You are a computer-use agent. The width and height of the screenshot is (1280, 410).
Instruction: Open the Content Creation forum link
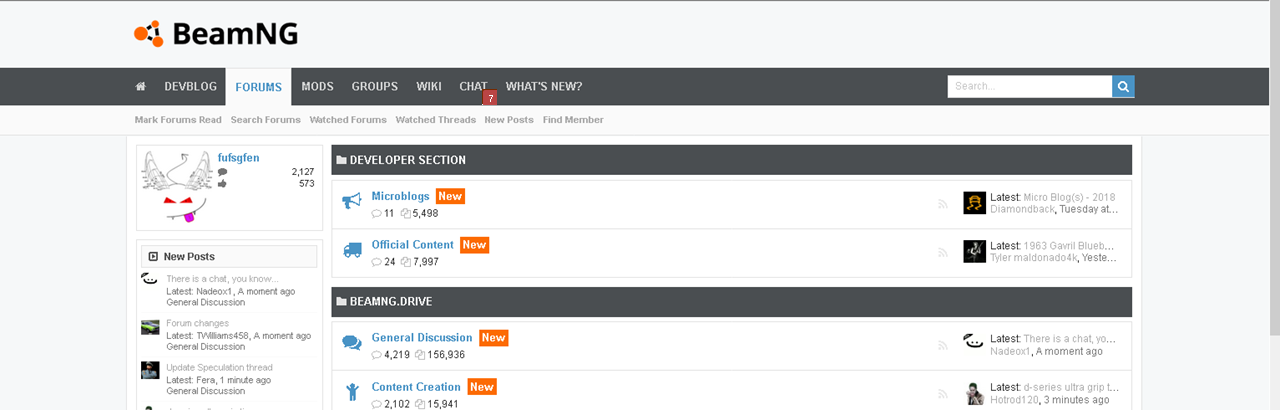pos(416,386)
